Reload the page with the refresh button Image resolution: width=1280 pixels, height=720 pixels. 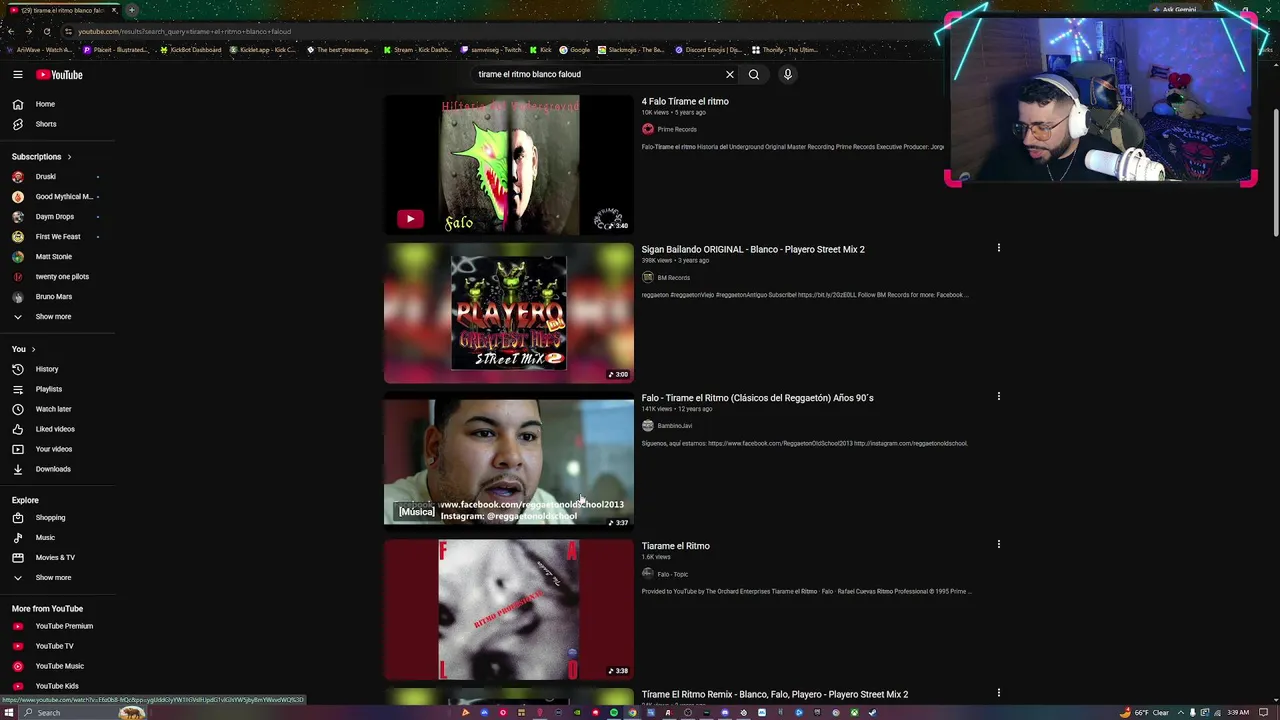click(x=47, y=31)
